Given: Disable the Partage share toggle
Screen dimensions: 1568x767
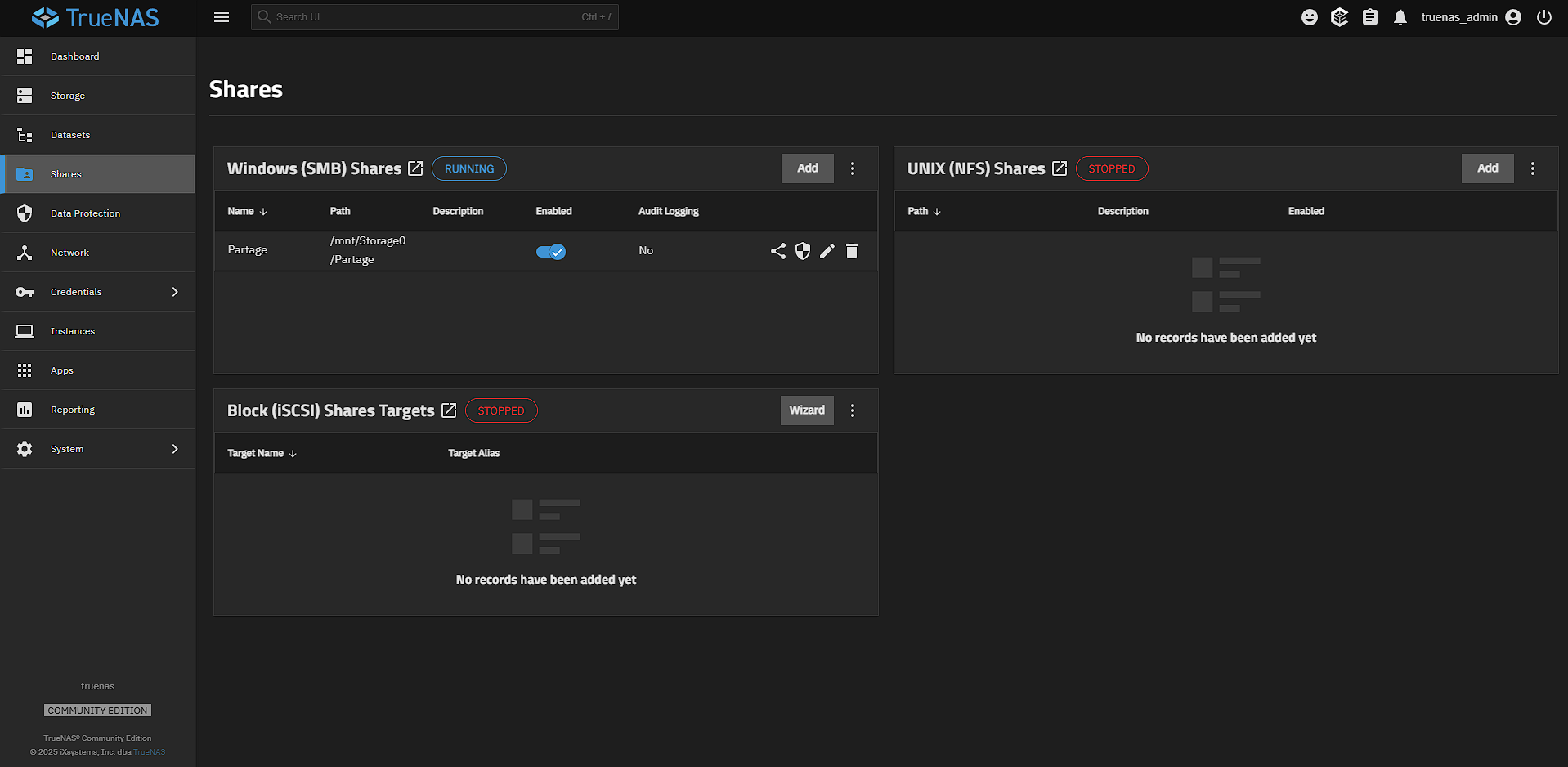Looking at the screenshot, I should pyautogui.click(x=551, y=252).
